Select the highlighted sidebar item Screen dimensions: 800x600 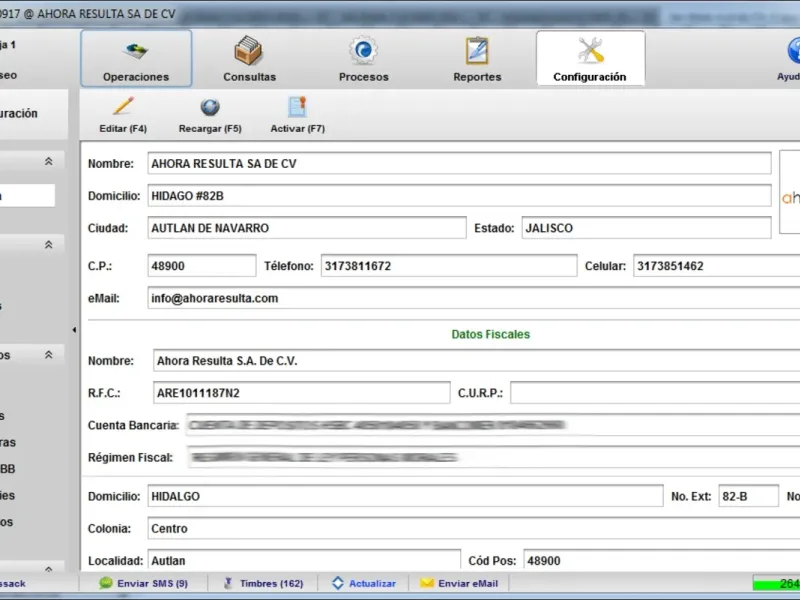coord(27,195)
